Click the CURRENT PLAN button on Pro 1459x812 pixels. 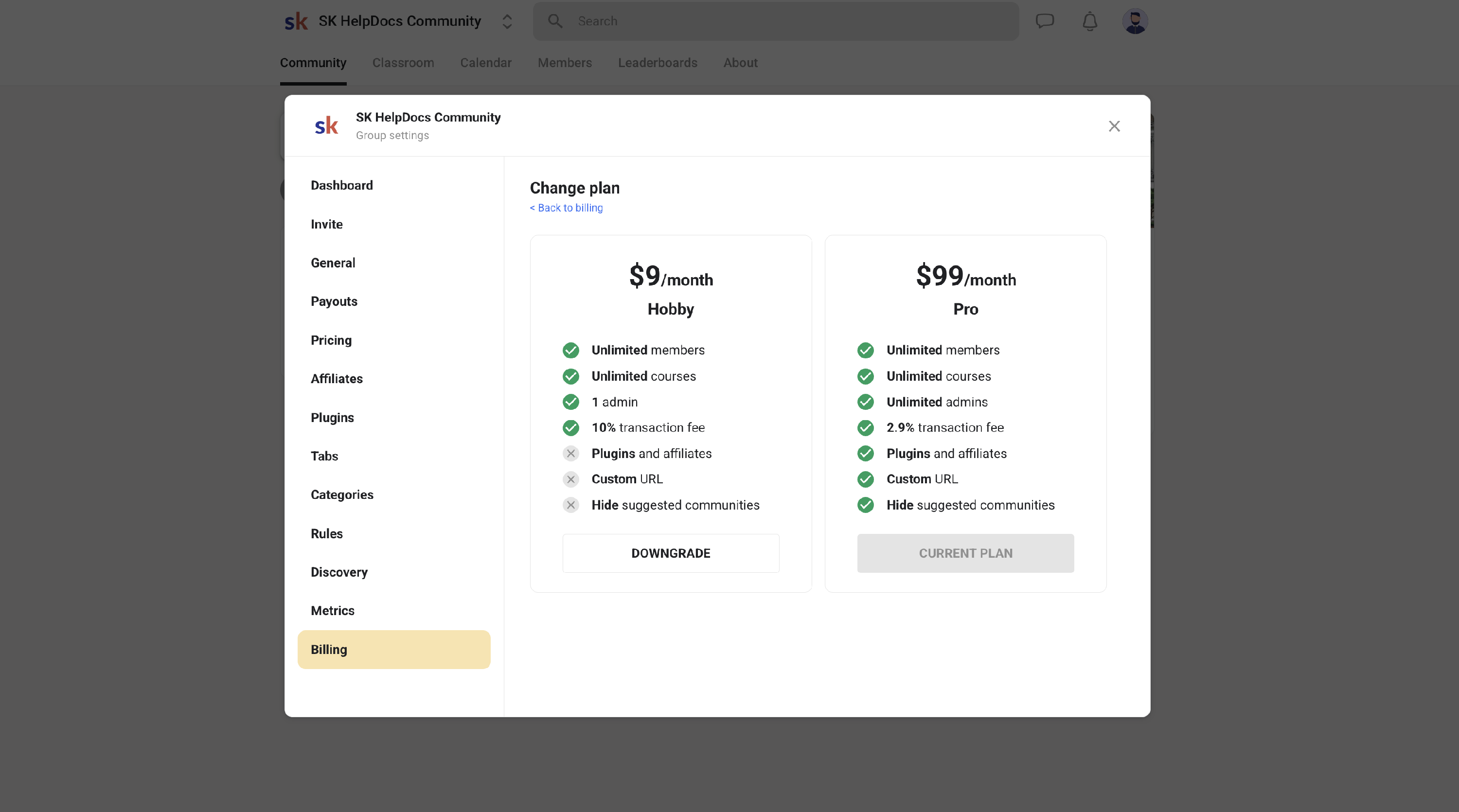point(965,553)
